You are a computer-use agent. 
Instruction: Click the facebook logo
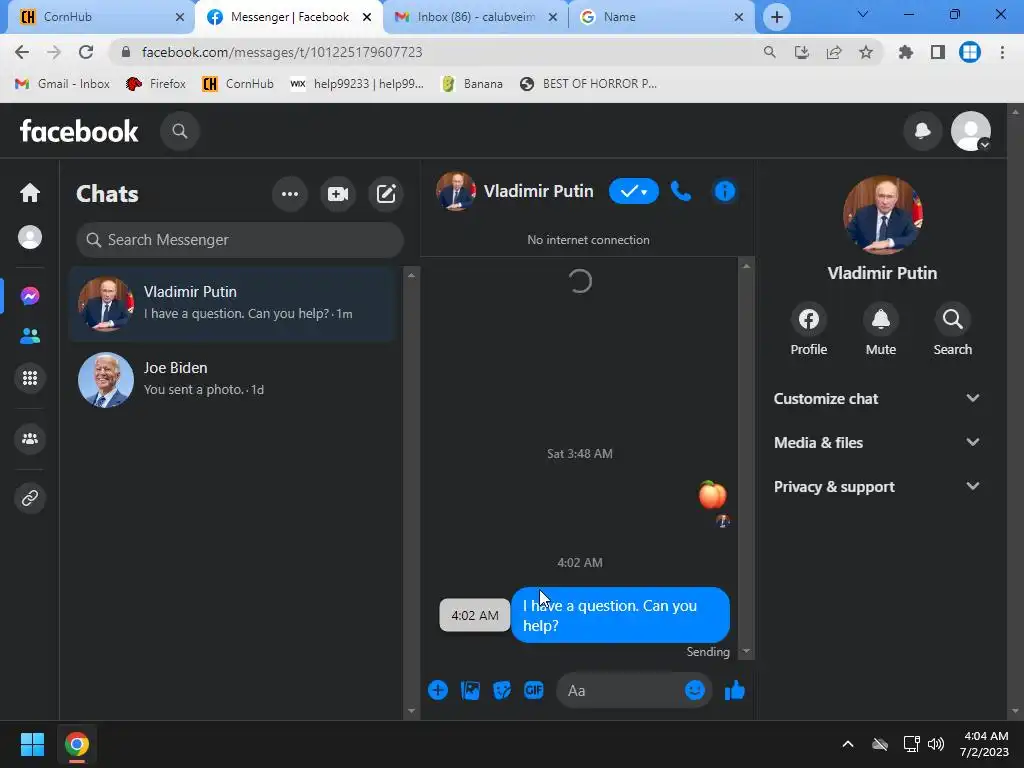click(x=79, y=131)
